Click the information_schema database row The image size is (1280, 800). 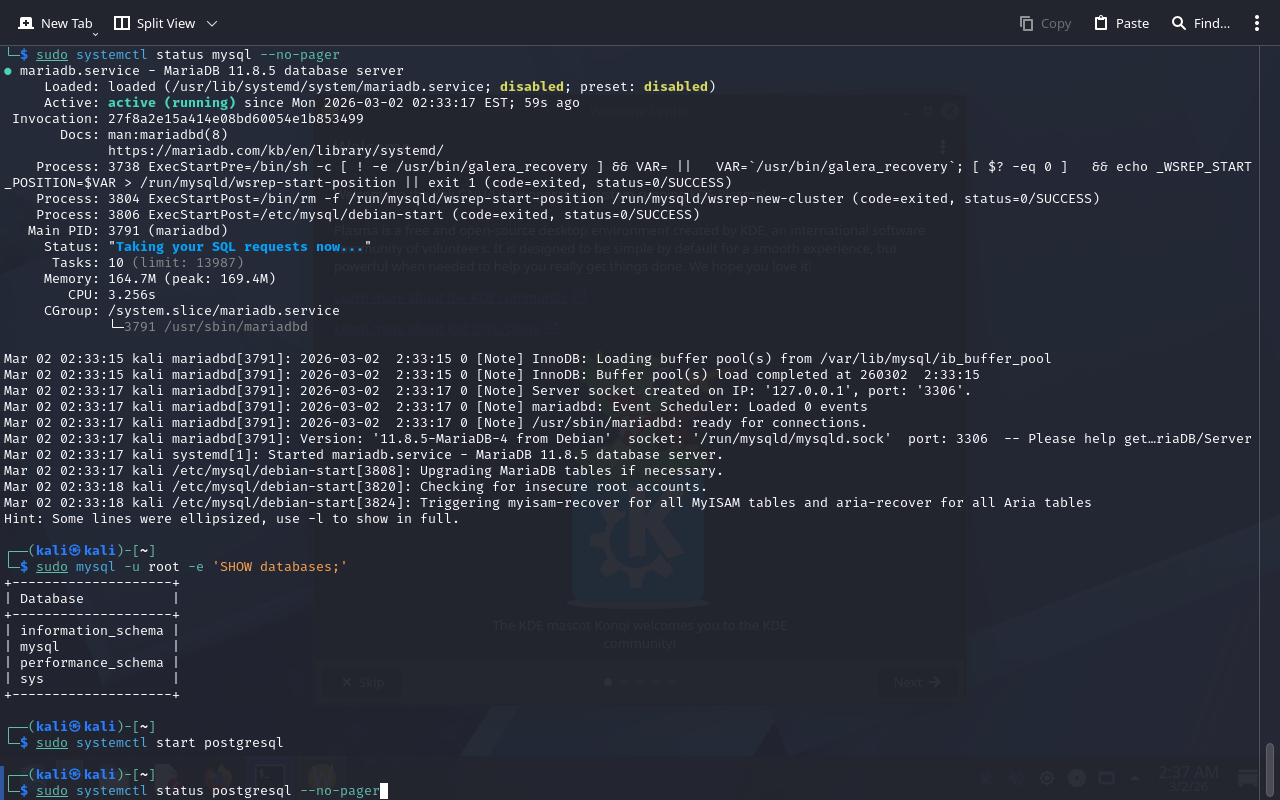coord(91,631)
